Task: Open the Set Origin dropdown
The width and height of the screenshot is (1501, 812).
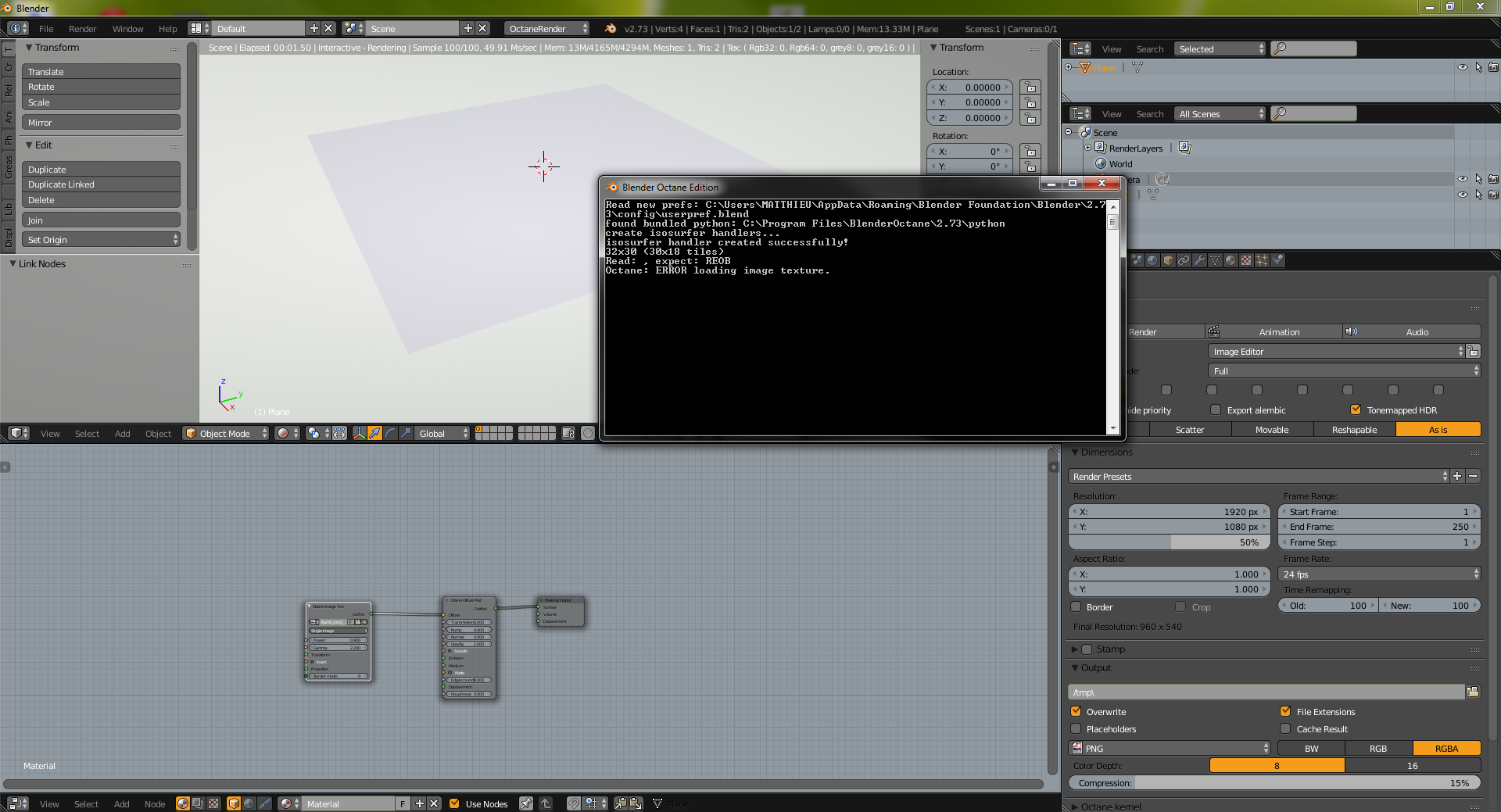Action: pos(101,240)
